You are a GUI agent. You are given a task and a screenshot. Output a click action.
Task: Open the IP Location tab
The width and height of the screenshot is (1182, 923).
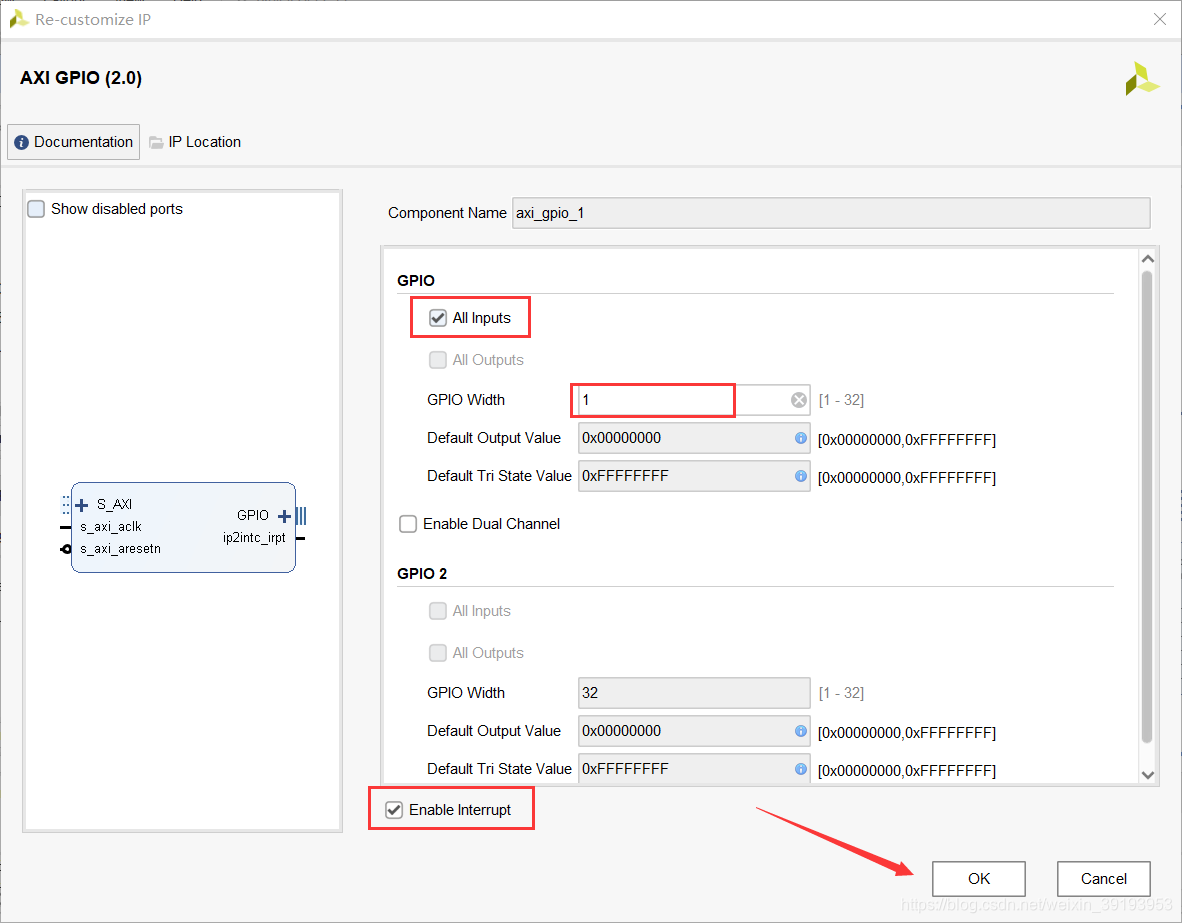tap(195, 143)
